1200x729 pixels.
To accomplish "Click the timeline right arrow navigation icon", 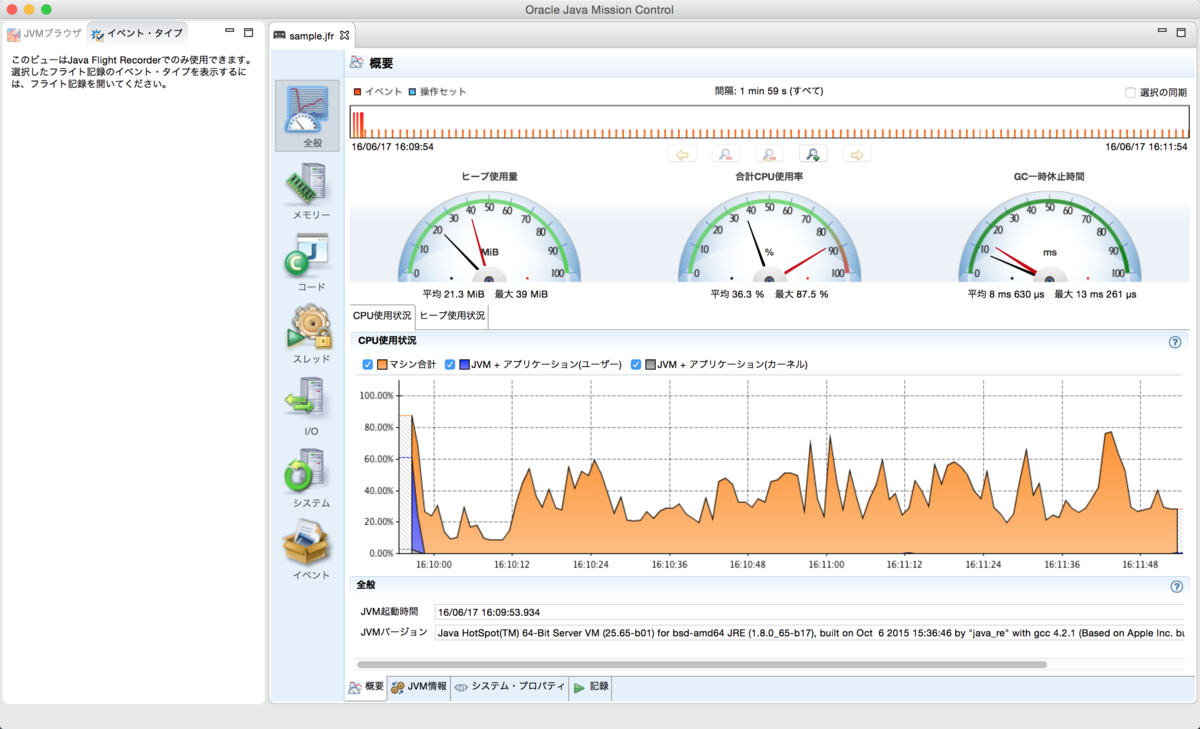I will coord(857,154).
